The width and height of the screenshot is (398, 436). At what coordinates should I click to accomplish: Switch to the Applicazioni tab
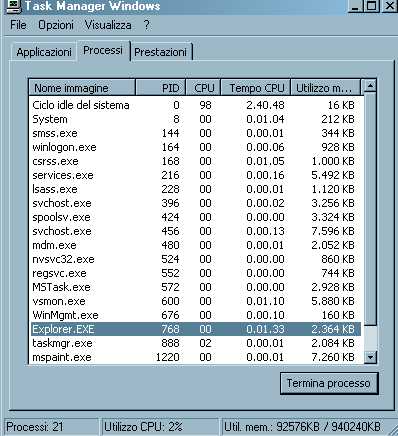(x=44, y=52)
